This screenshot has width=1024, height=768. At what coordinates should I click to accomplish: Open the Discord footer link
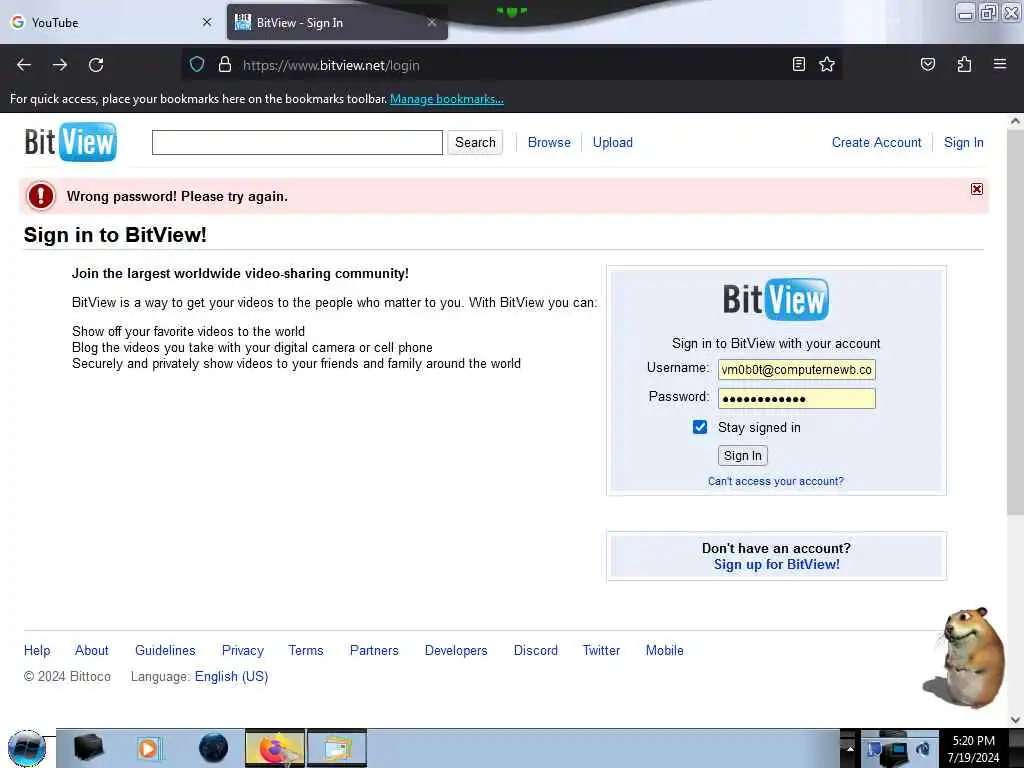(x=536, y=650)
